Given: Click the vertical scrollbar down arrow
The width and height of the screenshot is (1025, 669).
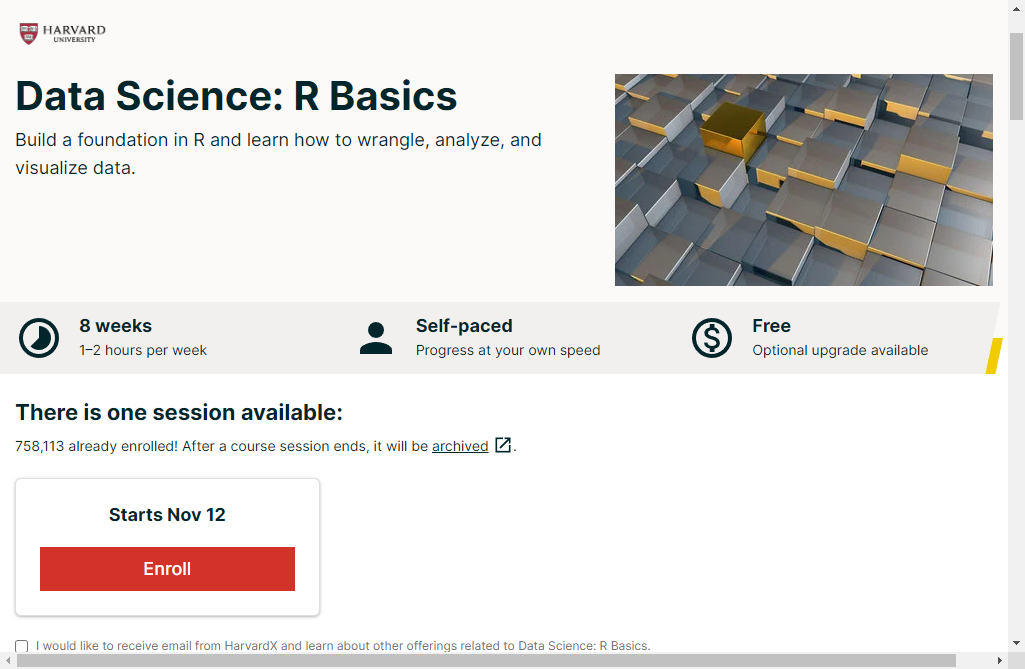Looking at the screenshot, I should coord(1016,642).
